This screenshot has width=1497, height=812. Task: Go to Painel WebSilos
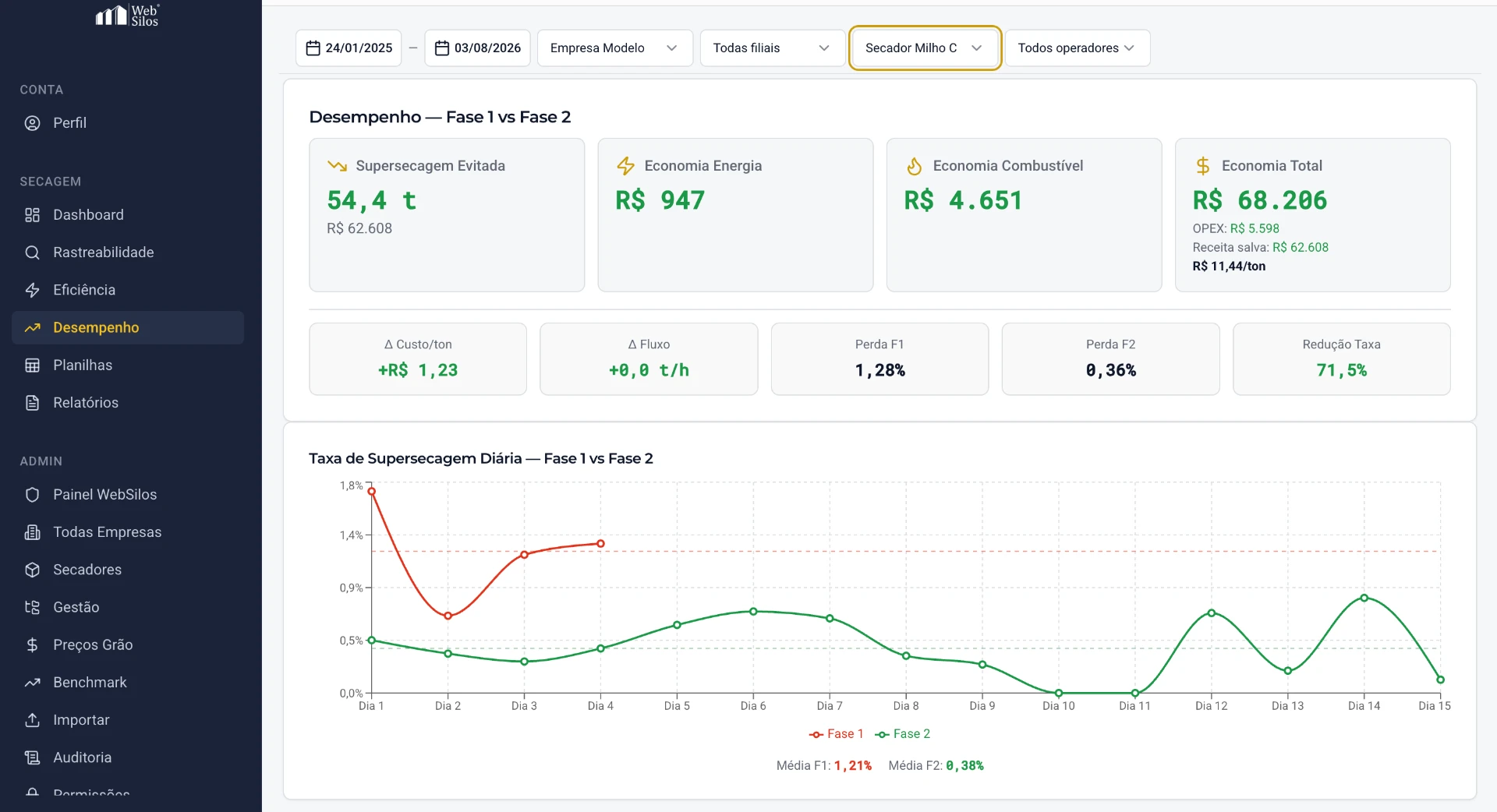point(128,495)
